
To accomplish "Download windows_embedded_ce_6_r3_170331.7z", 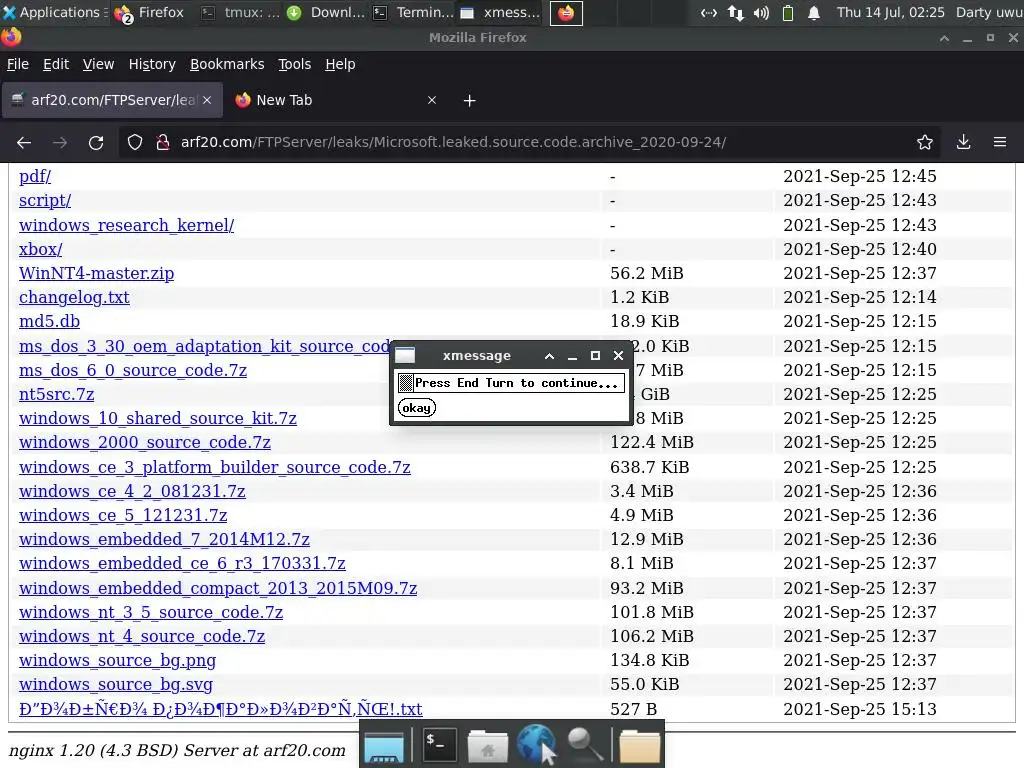I will coord(182,564).
